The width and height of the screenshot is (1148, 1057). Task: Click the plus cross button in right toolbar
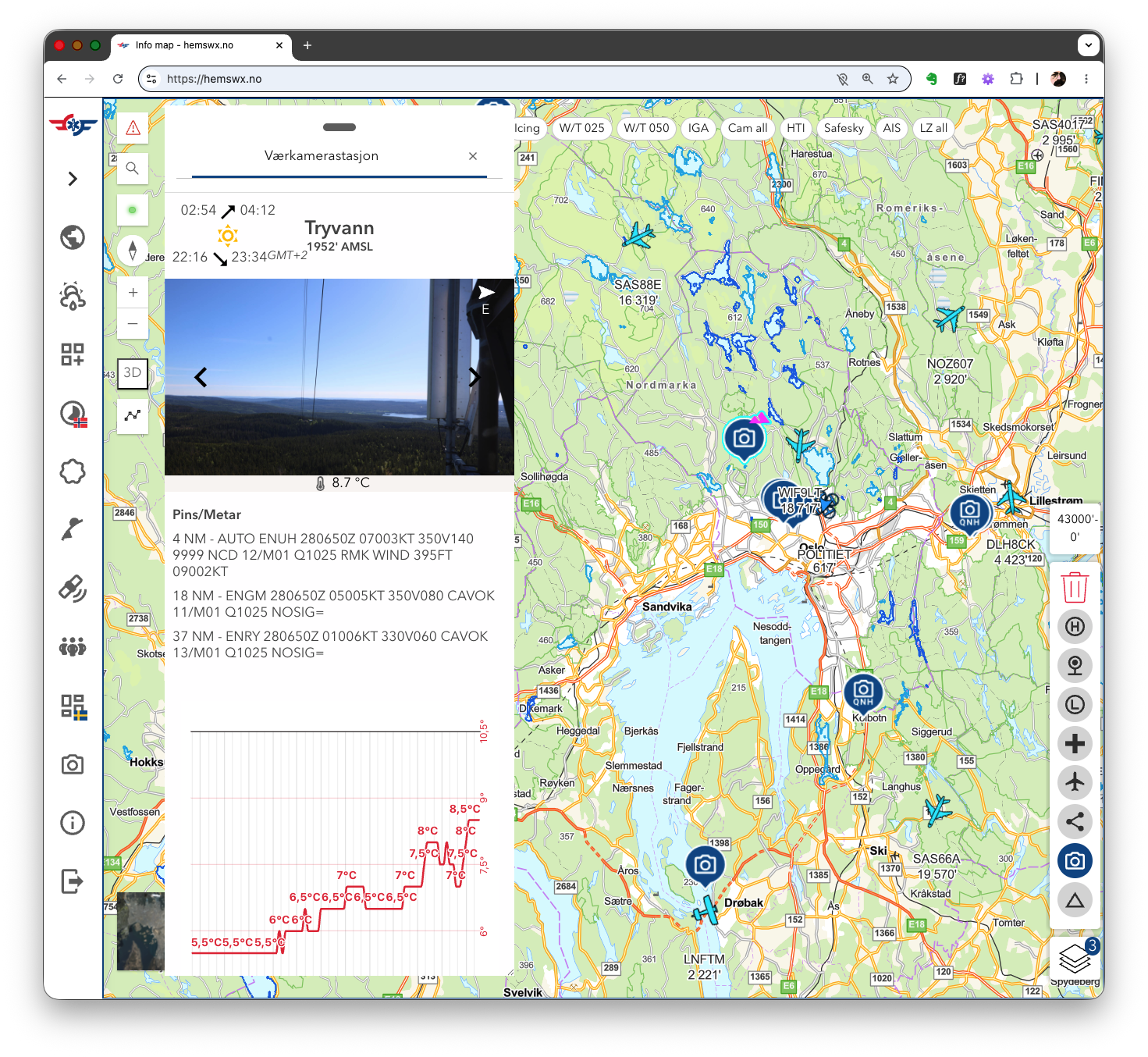click(1075, 743)
